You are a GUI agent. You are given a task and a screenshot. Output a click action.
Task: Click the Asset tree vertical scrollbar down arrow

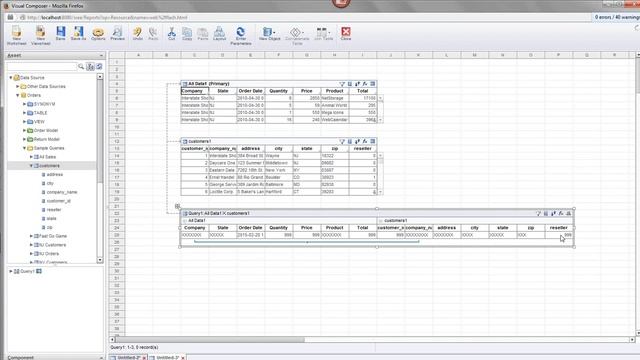[x=100, y=260]
